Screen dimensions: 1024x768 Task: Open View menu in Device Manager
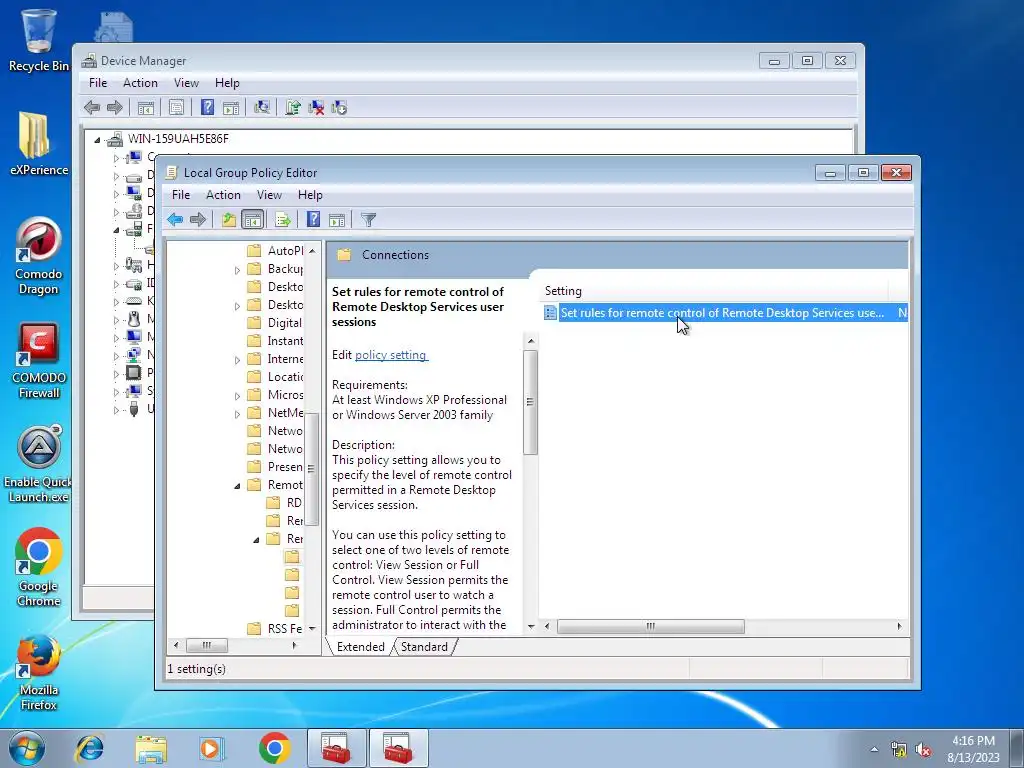(186, 83)
